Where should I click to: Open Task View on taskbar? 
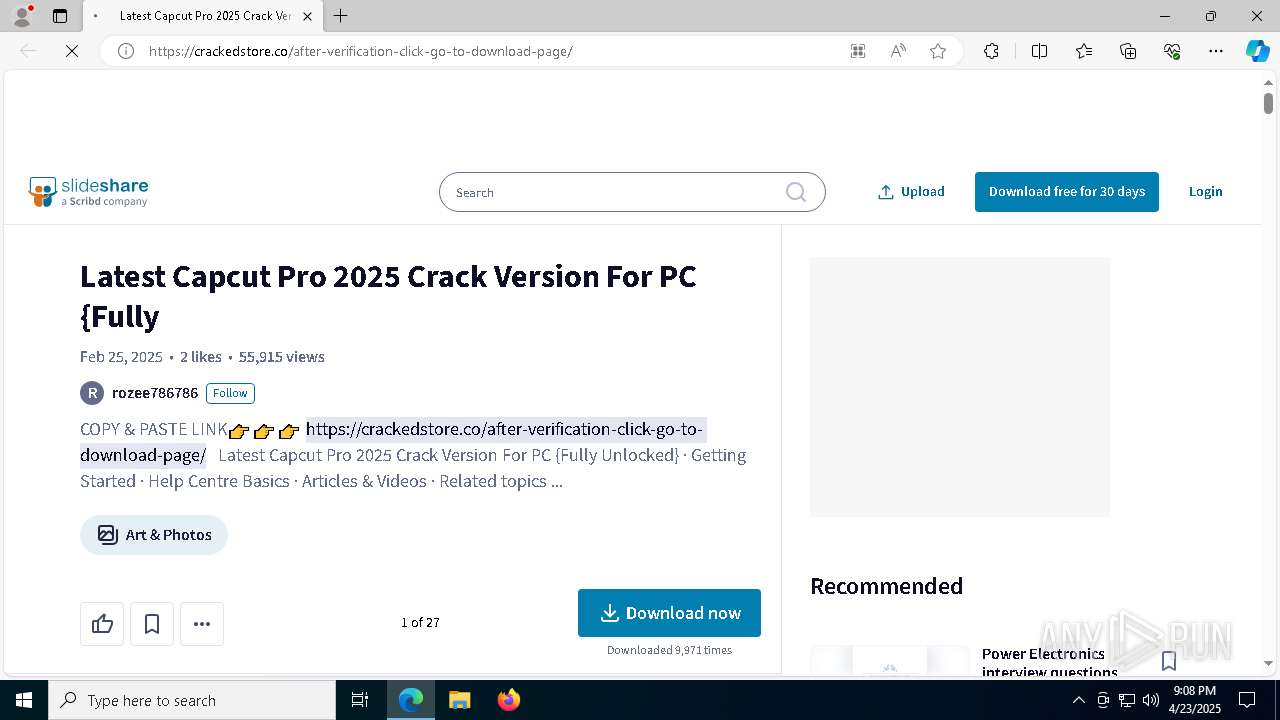(360, 700)
